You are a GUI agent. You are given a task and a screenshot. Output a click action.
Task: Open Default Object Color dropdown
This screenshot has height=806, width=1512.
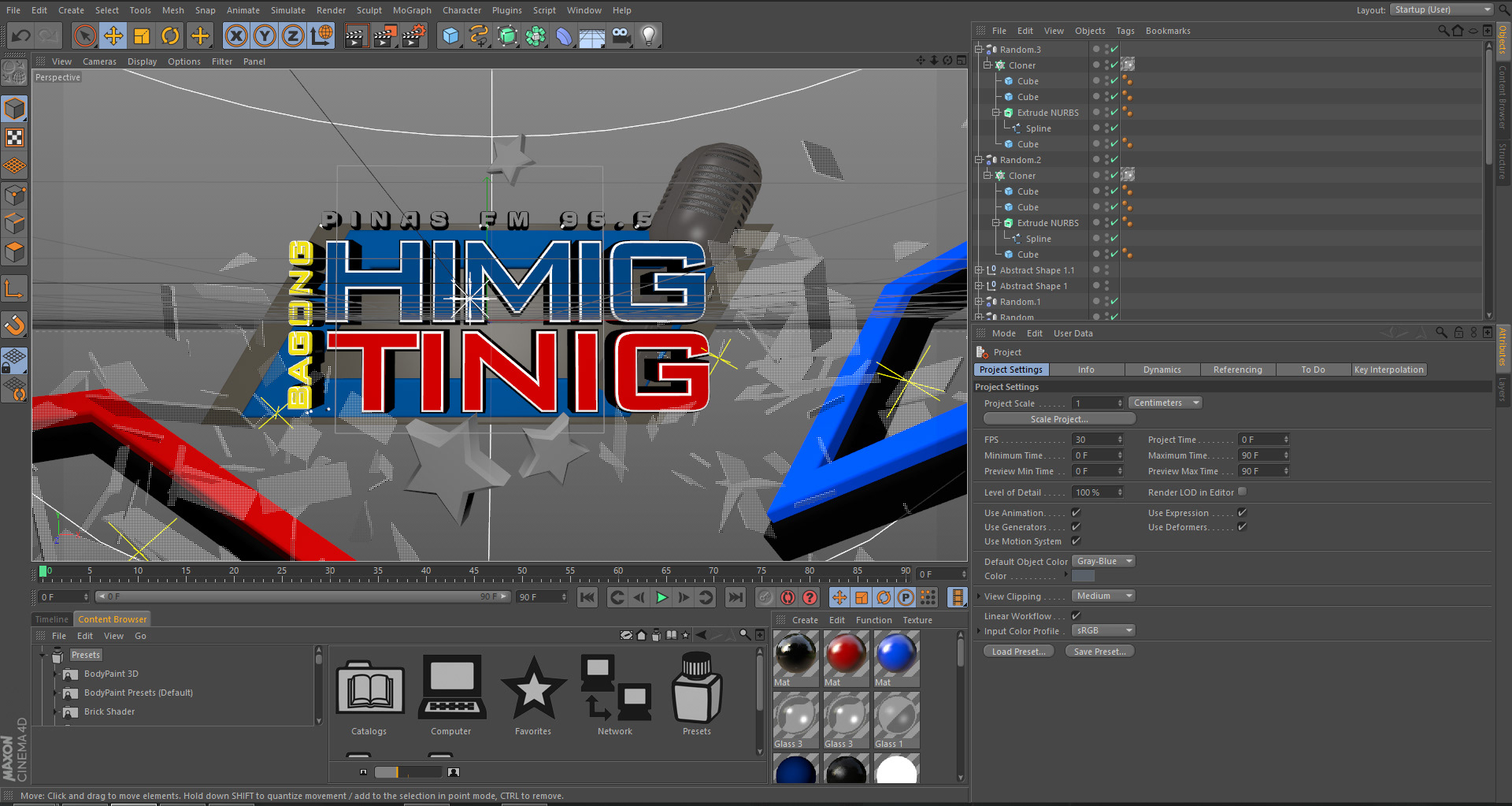click(1102, 561)
